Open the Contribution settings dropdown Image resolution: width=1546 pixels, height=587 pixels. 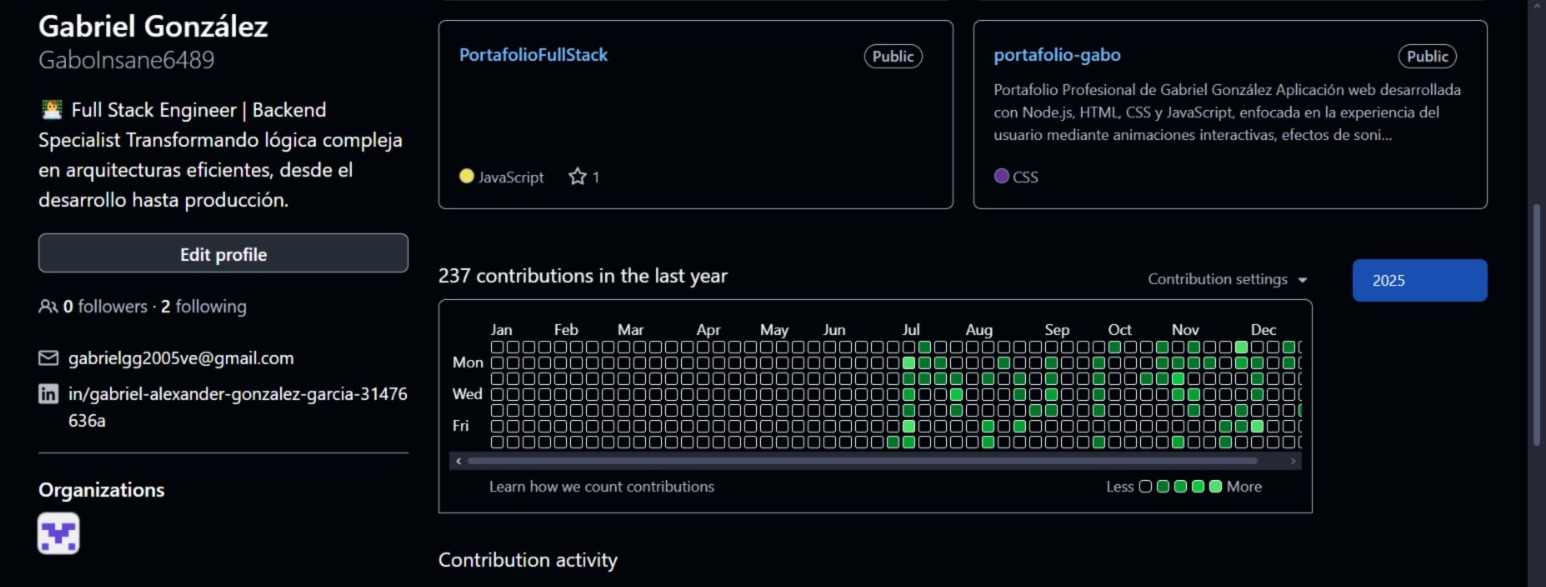click(1226, 279)
